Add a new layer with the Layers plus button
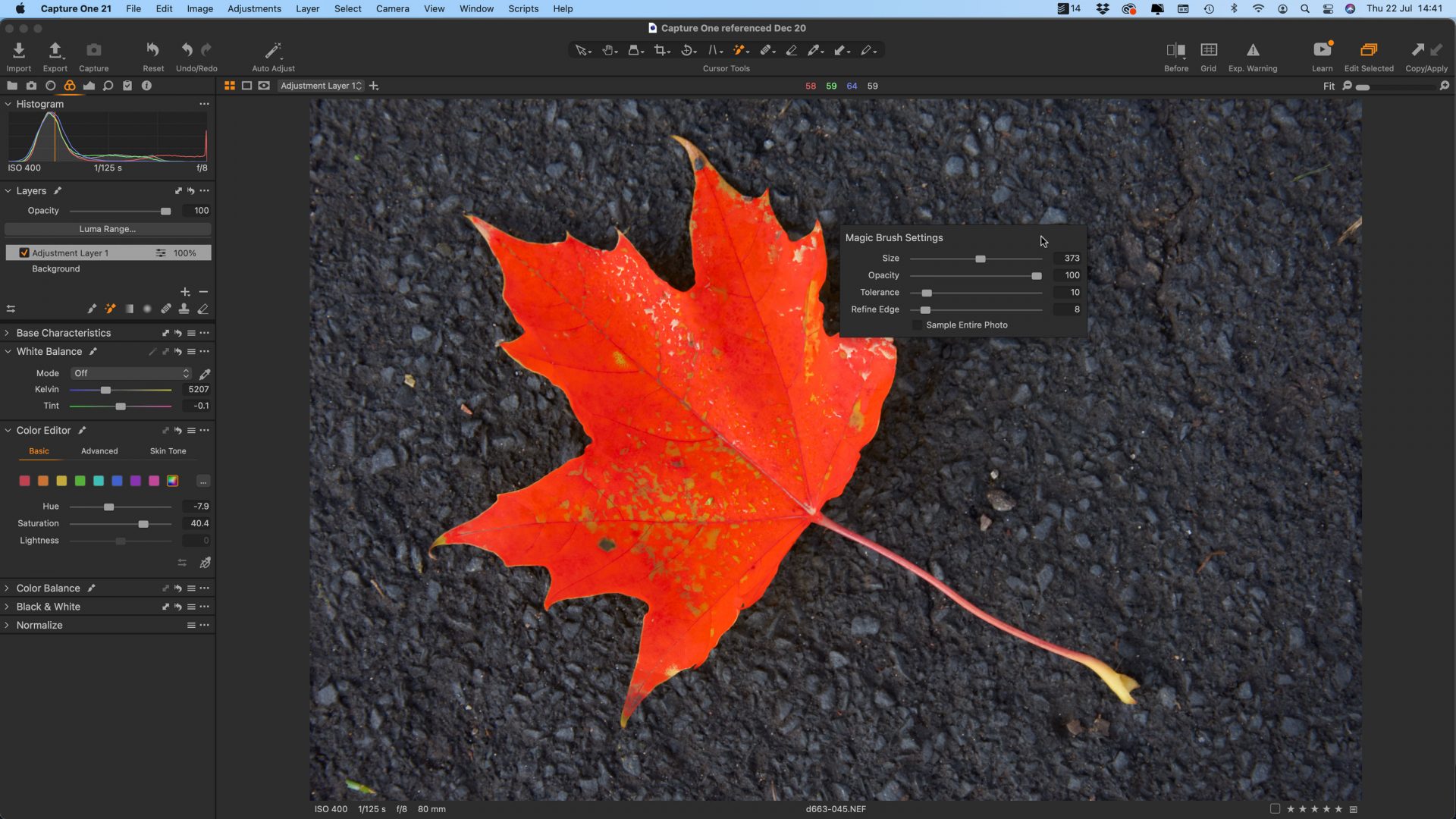1456x819 pixels. tap(185, 292)
